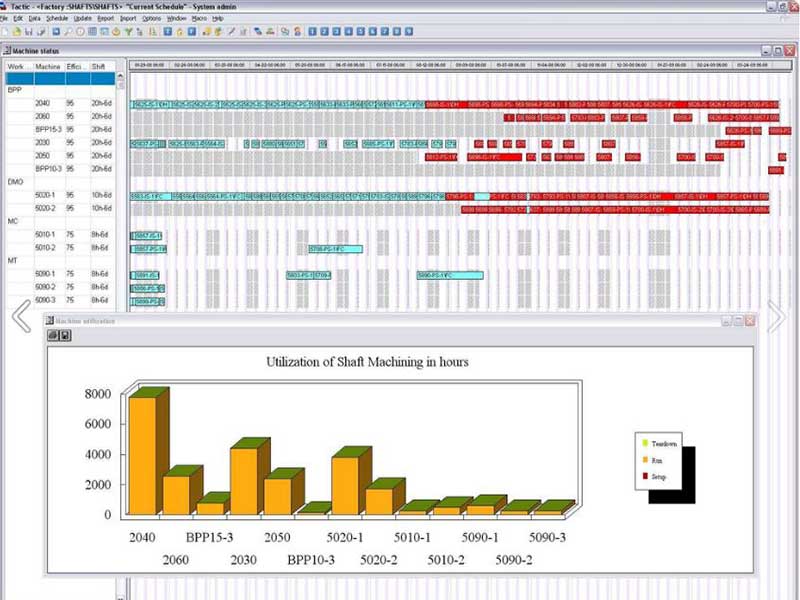Click the red Setup color swatch
Image resolution: width=800 pixels, height=600 pixels.
[645, 475]
